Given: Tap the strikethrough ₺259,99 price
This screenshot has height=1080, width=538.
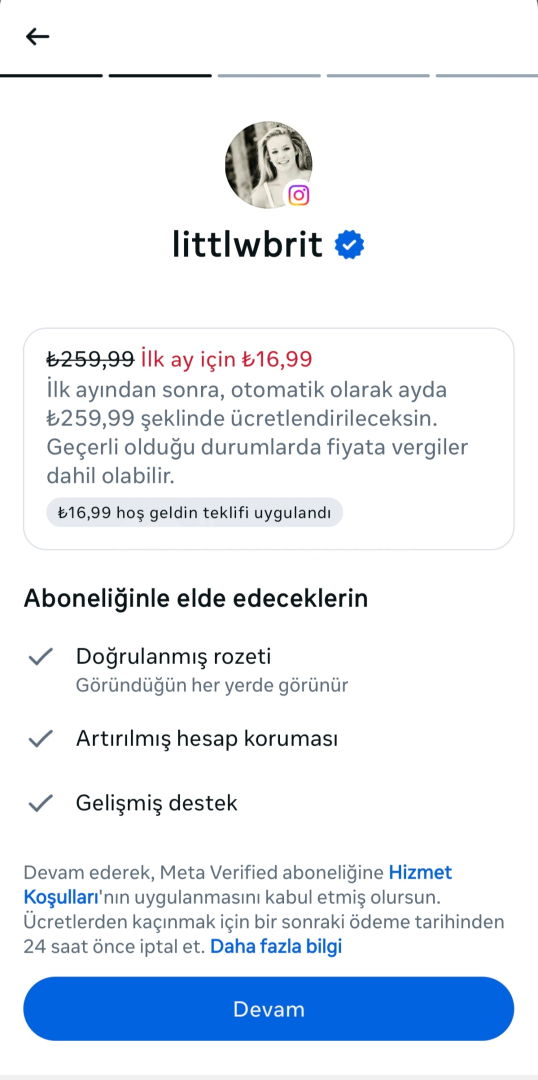Looking at the screenshot, I should click(x=90, y=359).
